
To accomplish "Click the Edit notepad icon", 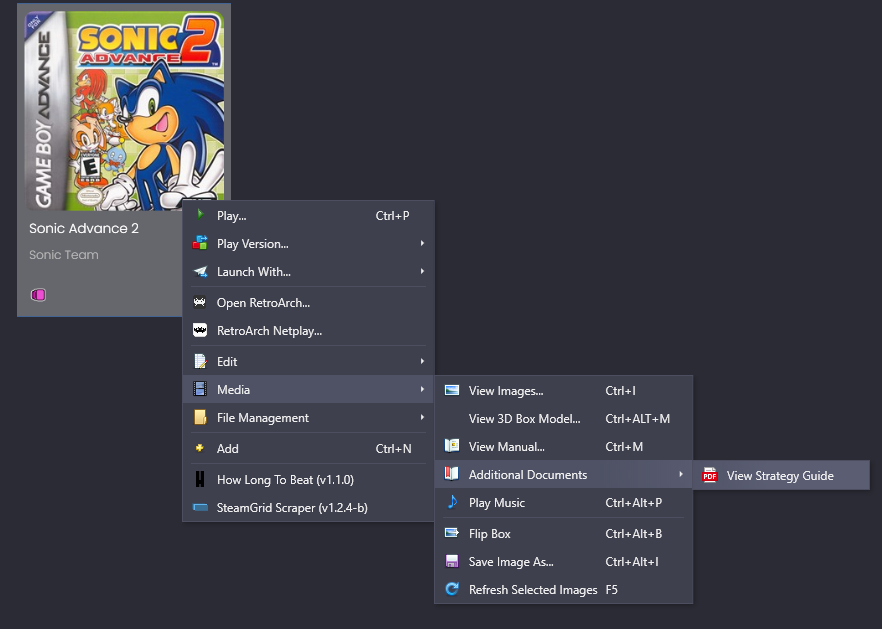I will [x=200, y=361].
